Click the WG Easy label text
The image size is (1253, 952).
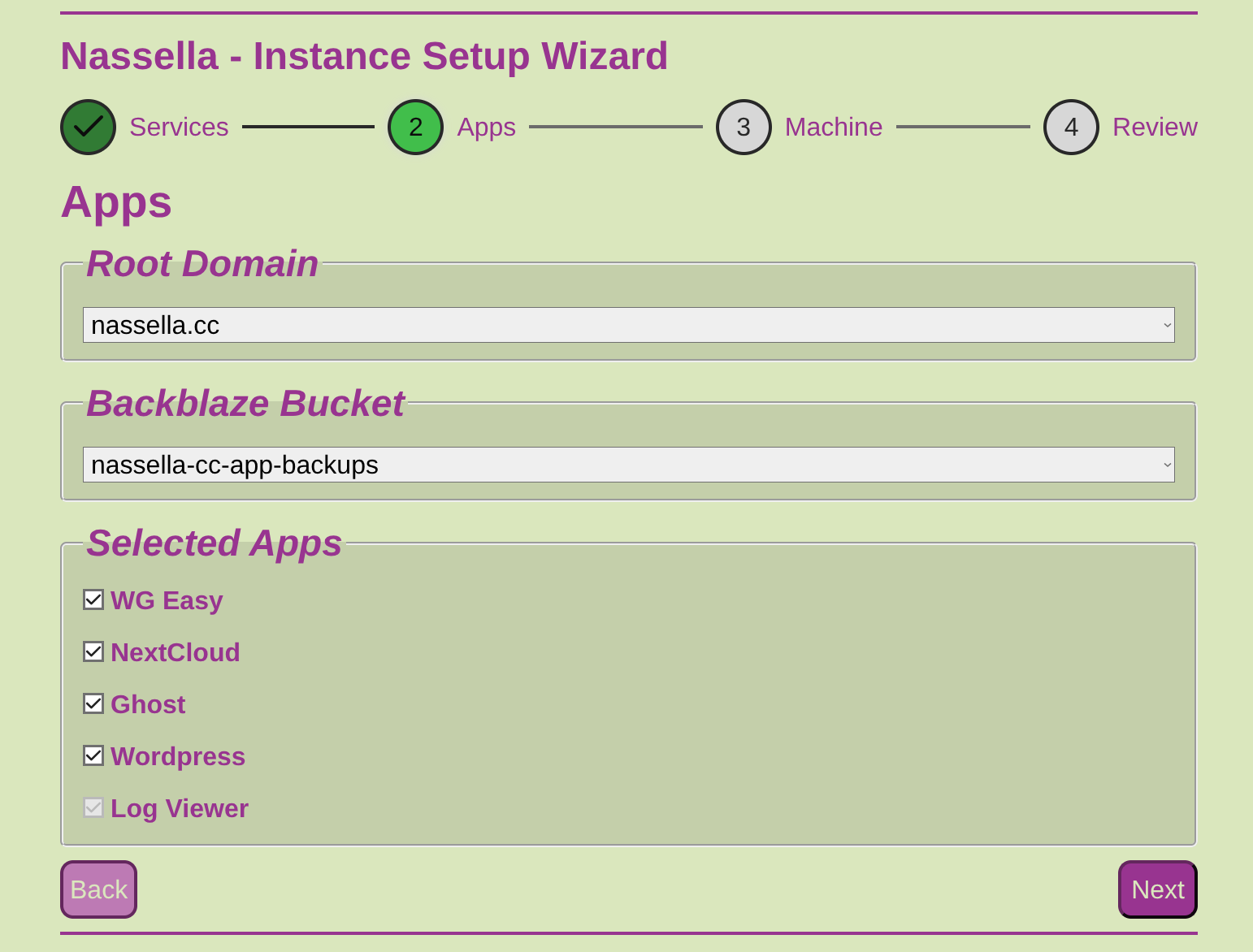click(x=167, y=600)
